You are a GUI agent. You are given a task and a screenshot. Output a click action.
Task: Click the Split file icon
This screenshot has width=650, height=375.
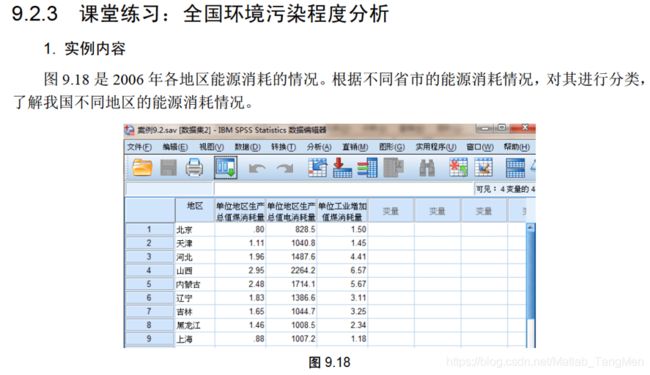[x=515, y=167]
